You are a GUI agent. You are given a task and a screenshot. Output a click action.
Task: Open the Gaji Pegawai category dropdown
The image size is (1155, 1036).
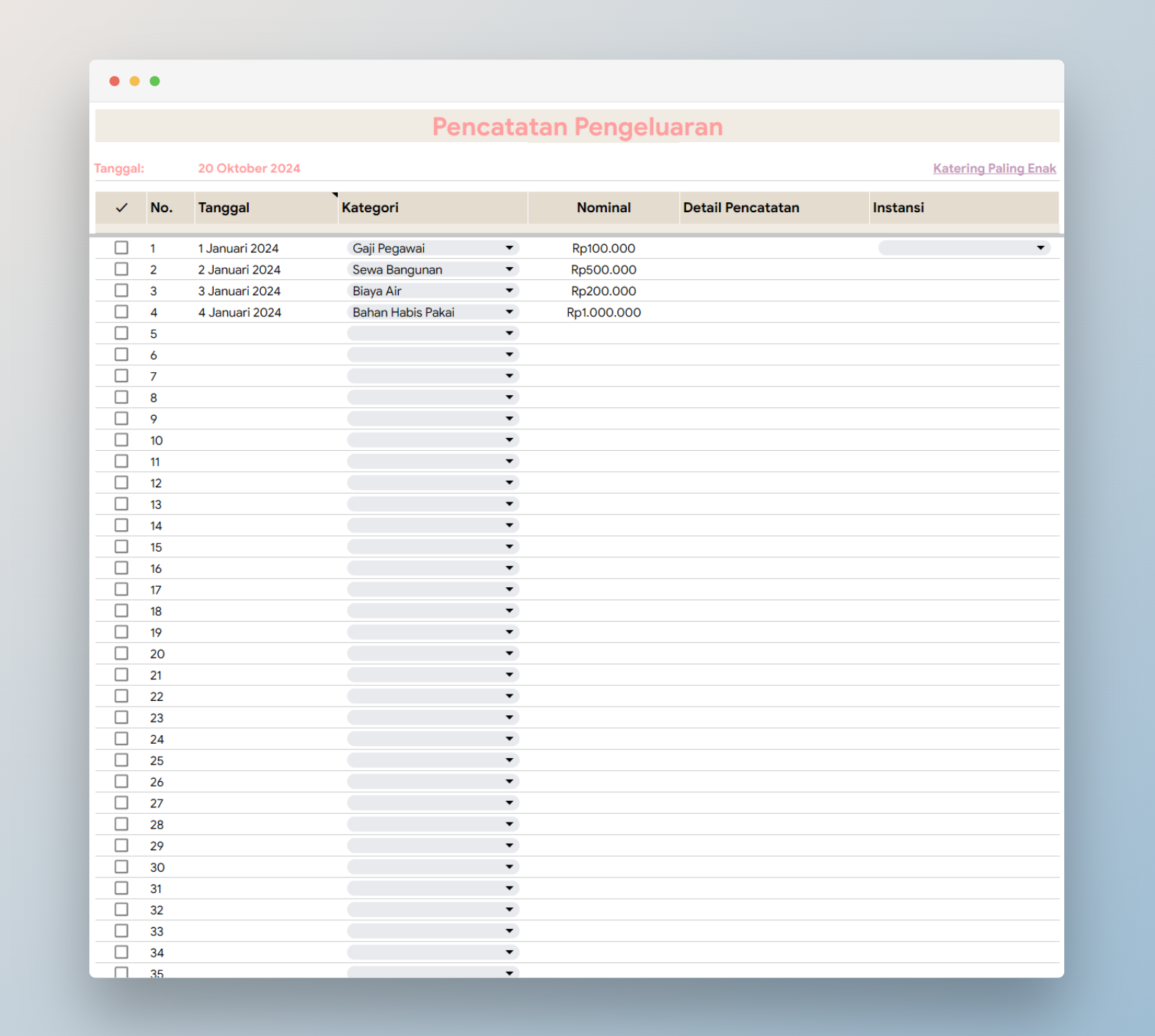point(433,248)
